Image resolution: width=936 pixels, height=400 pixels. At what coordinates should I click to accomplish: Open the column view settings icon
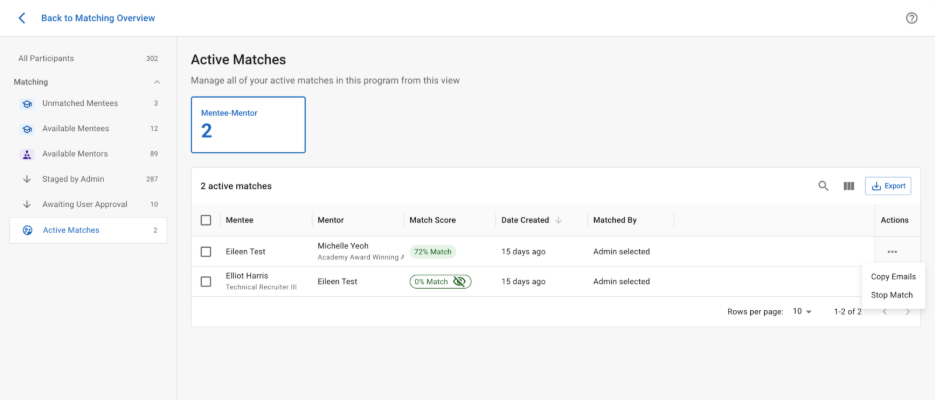(848, 186)
